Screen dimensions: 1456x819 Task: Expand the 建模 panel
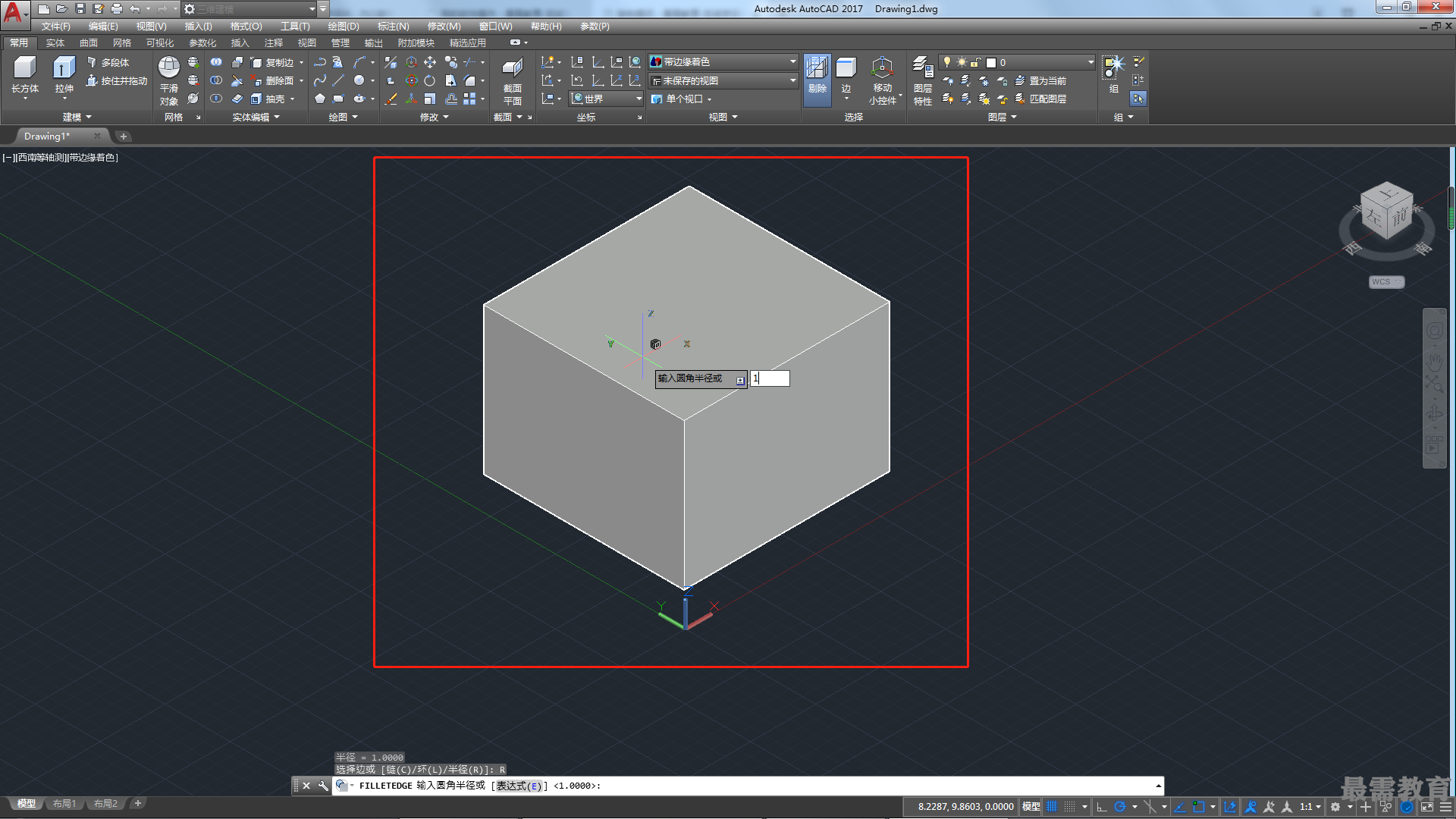(77, 117)
